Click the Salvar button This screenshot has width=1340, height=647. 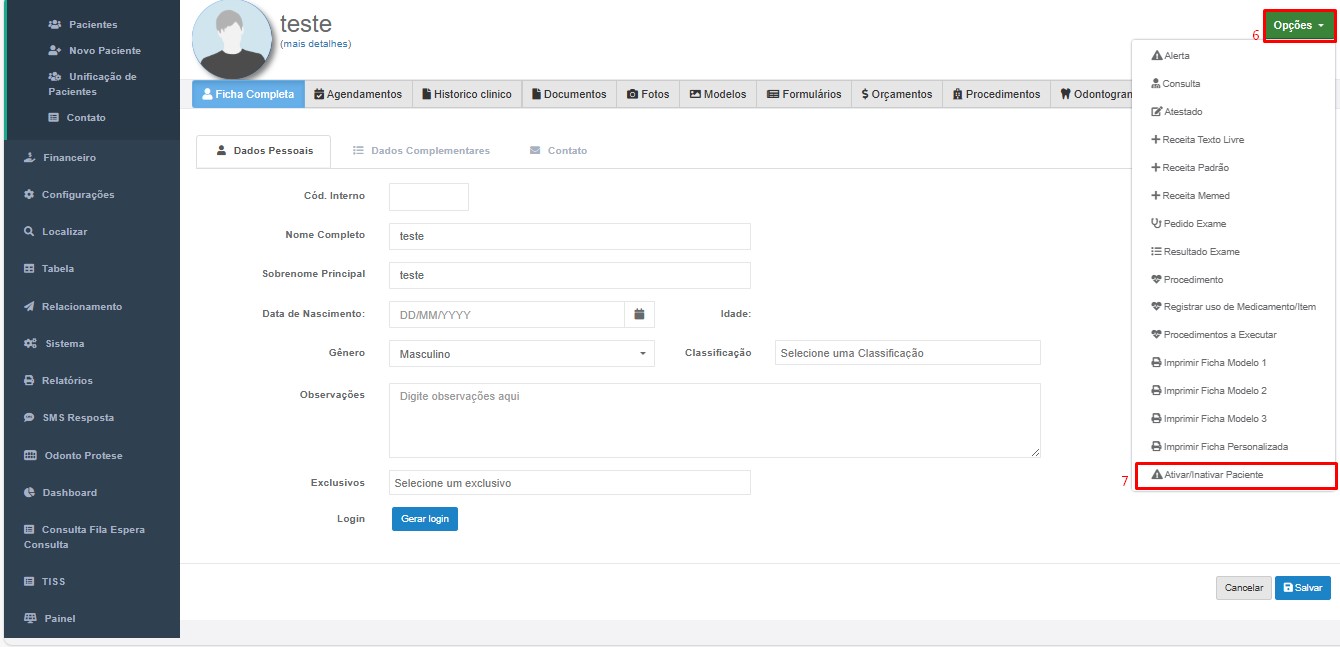(x=1302, y=588)
